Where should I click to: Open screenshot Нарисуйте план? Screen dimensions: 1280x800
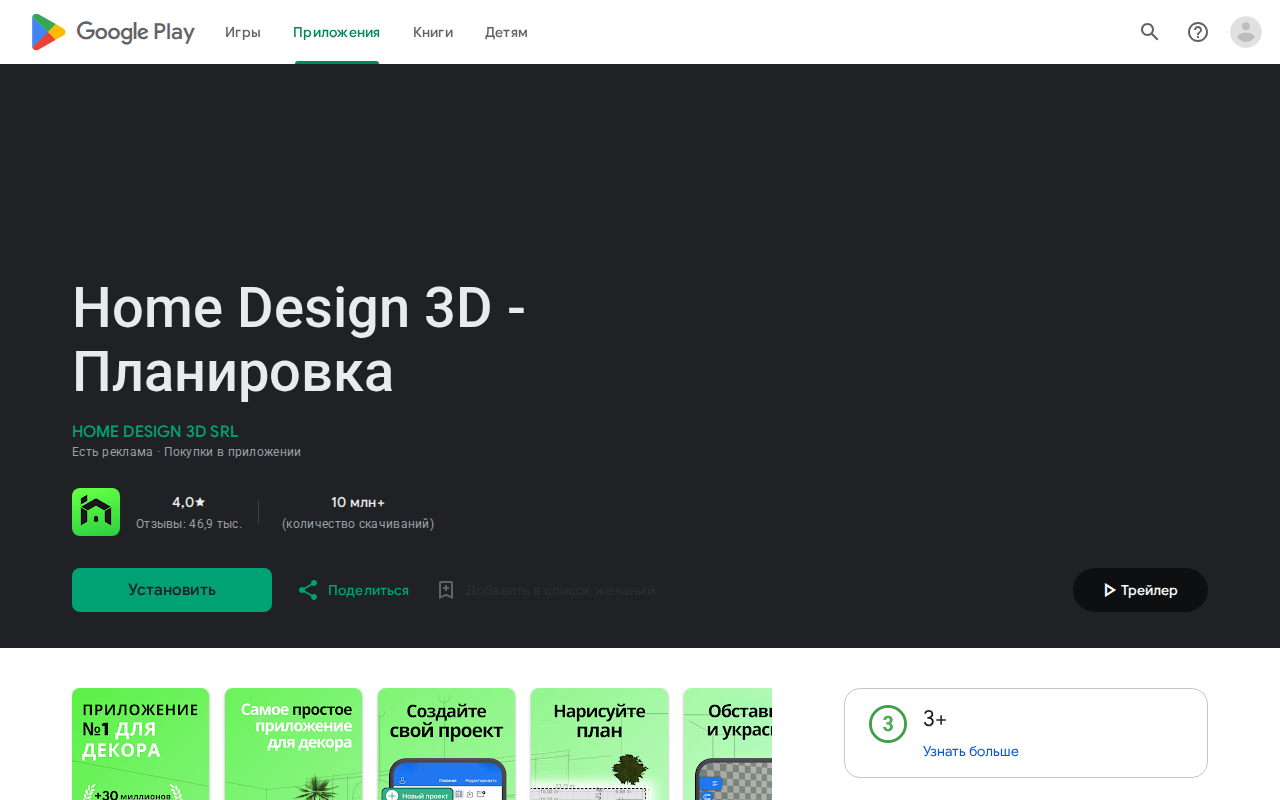click(600, 744)
